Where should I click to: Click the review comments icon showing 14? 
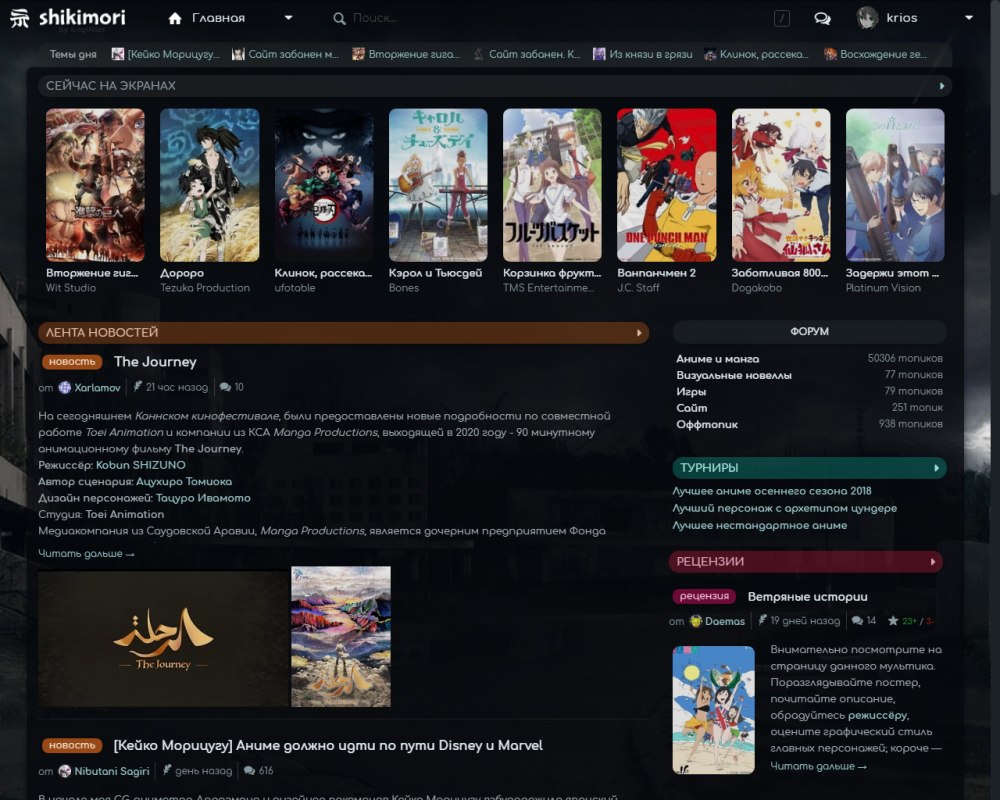point(857,621)
